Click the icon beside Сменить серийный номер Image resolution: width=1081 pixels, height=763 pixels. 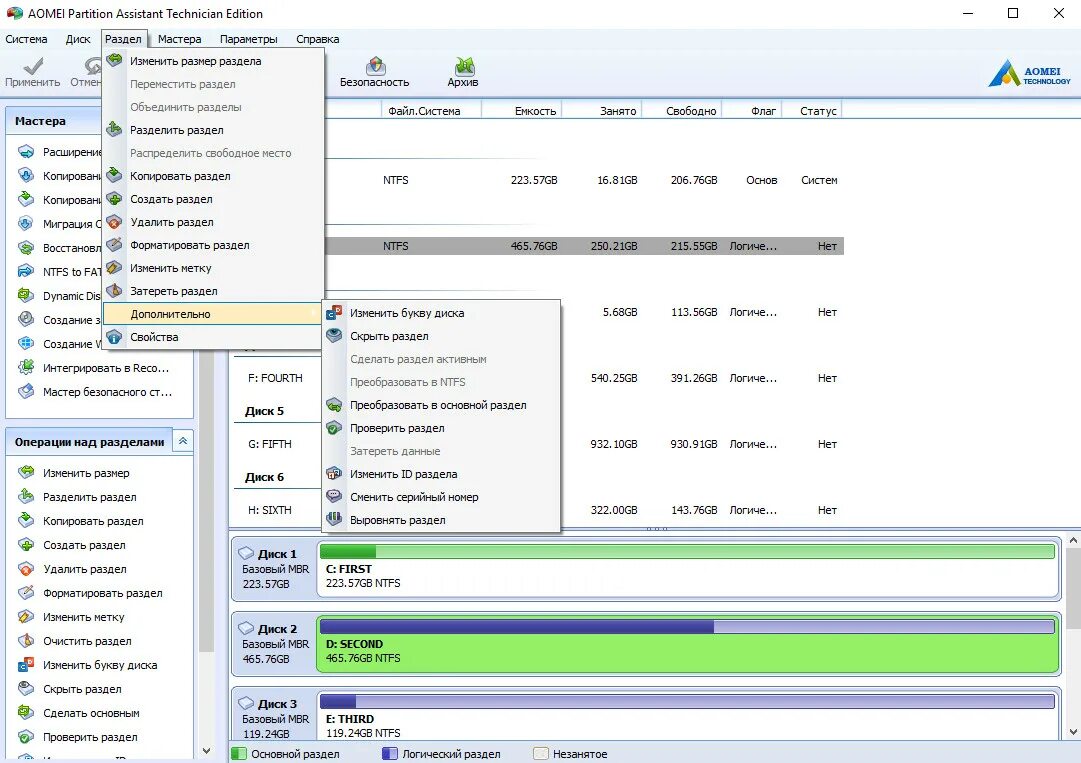point(334,497)
